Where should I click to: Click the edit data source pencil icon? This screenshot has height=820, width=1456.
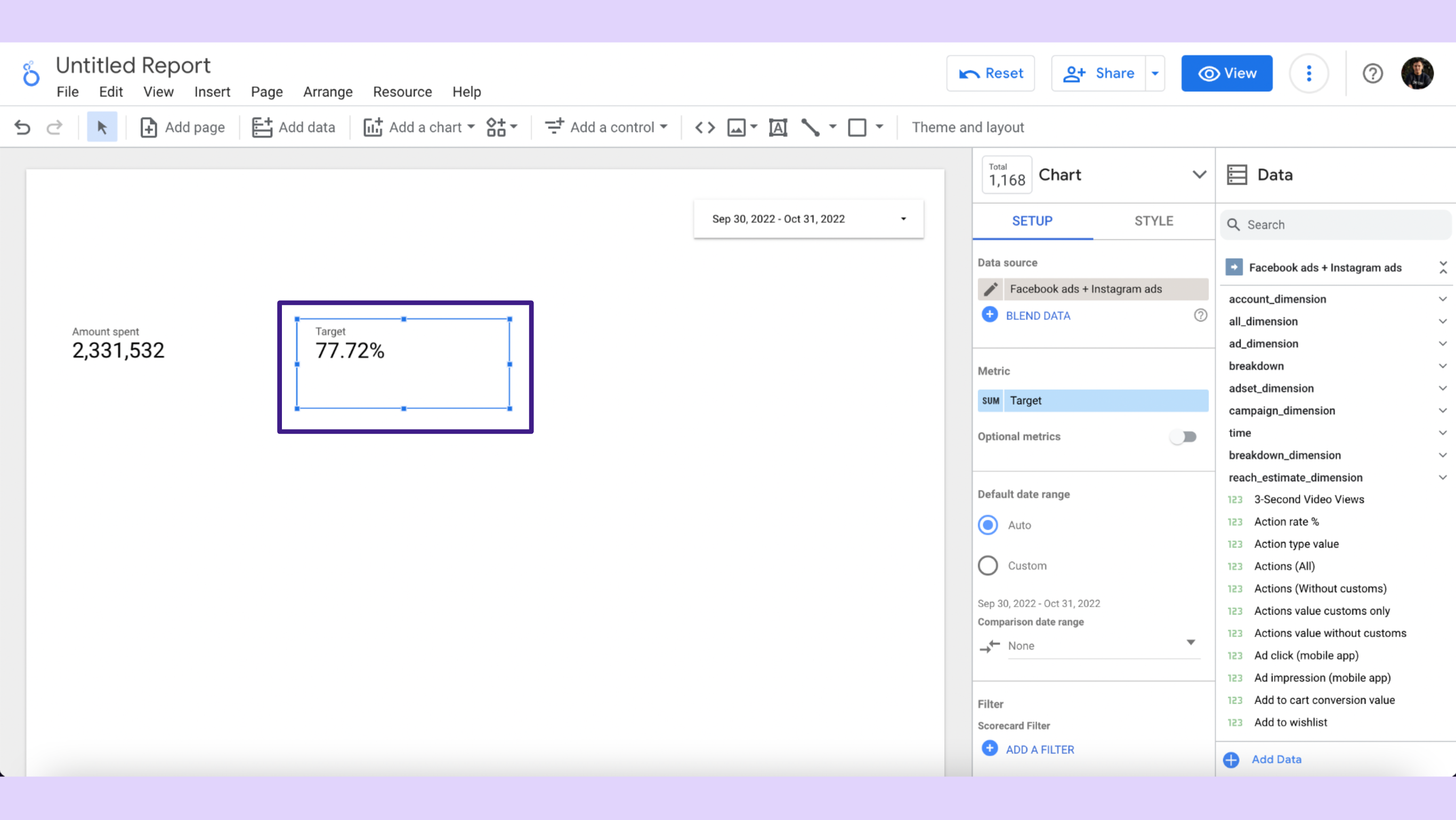pyautogui.click(x=990, y=289)
